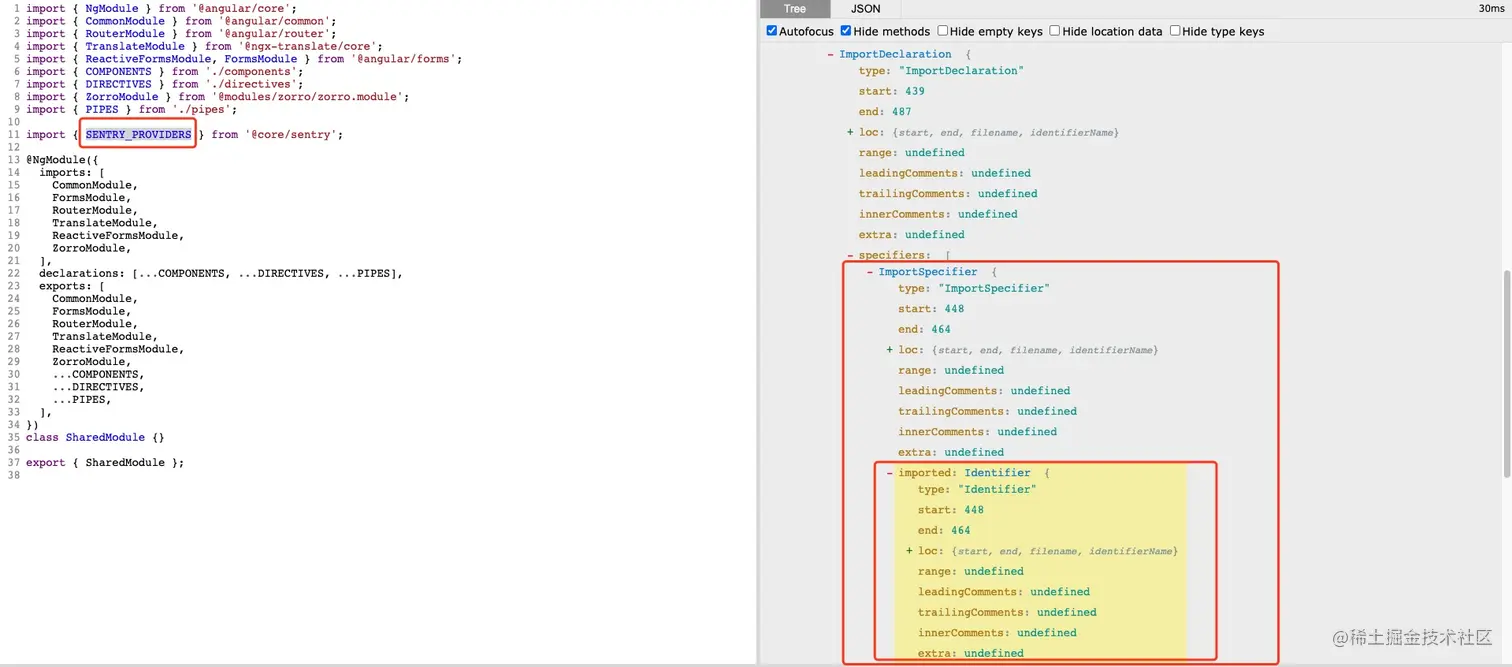
Task: Uncheck the Autofocus checkbox
Action: tap(772, 31)
